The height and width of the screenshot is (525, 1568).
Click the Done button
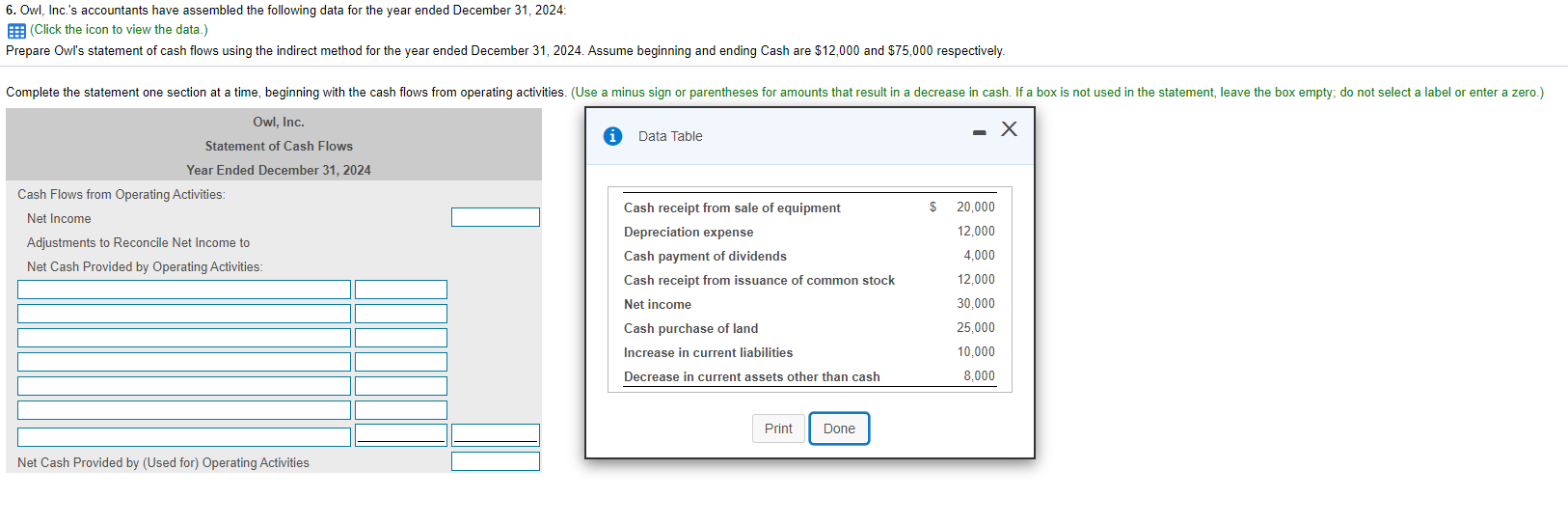tap(839, 428)
